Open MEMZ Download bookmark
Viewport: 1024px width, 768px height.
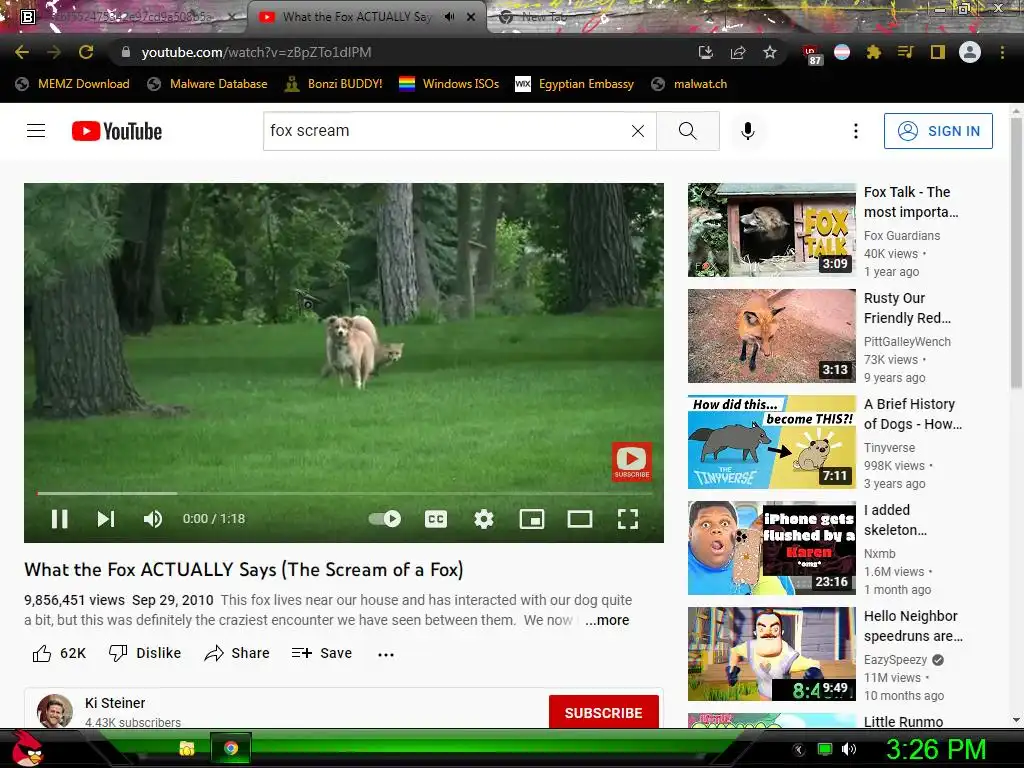point(72,84)
